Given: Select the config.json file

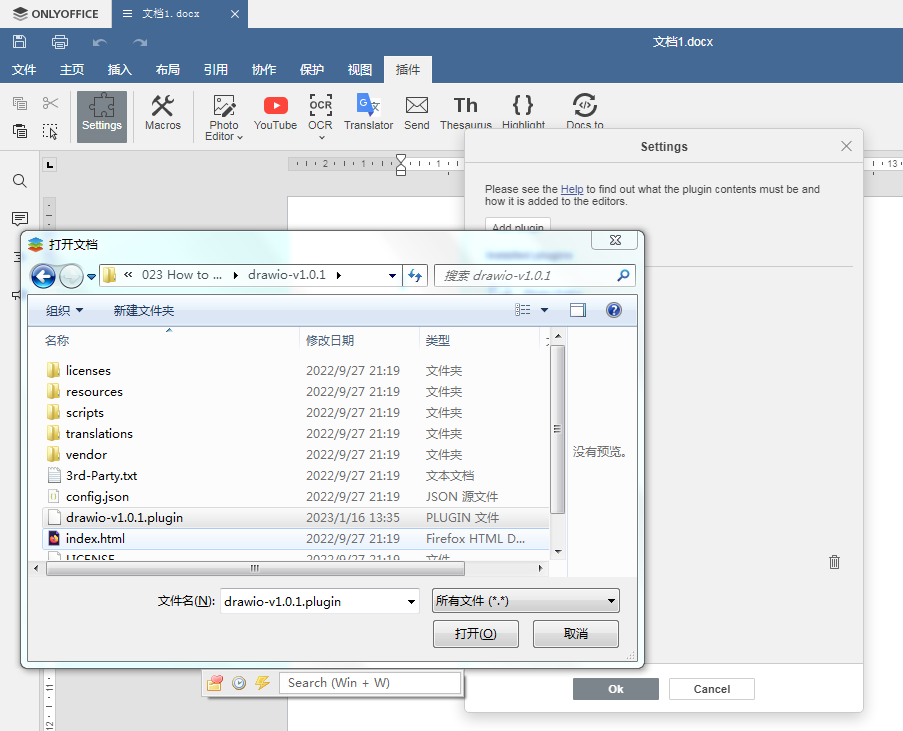Looking at the screenshot, I should (x=295, y=497).
